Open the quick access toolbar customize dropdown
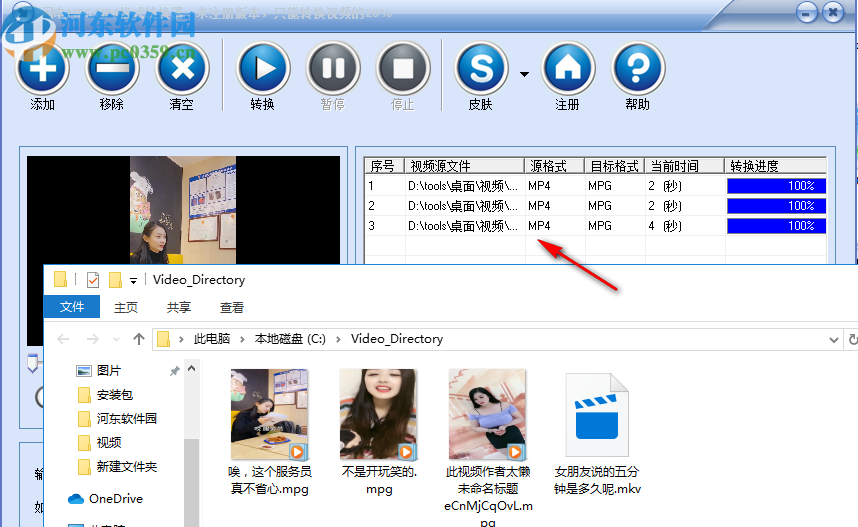 pyautogui.click(x=133, y=281)
